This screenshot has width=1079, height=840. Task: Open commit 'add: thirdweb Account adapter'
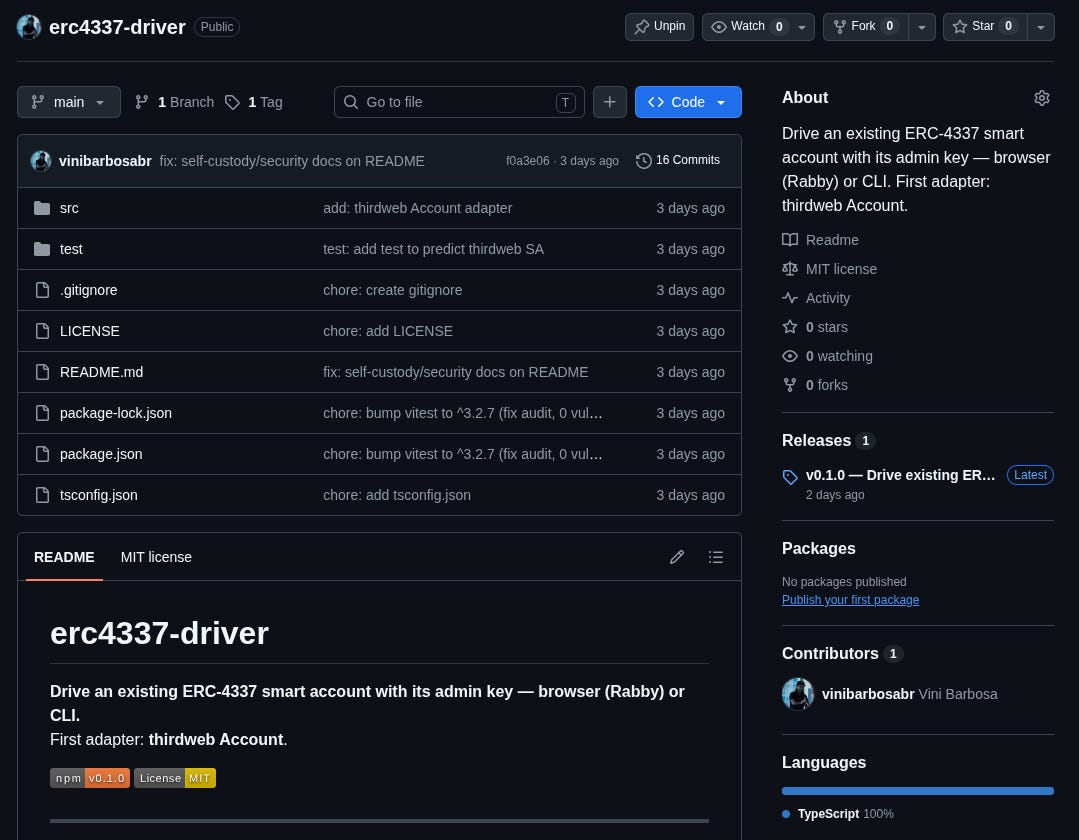click(x=418, y=208)
